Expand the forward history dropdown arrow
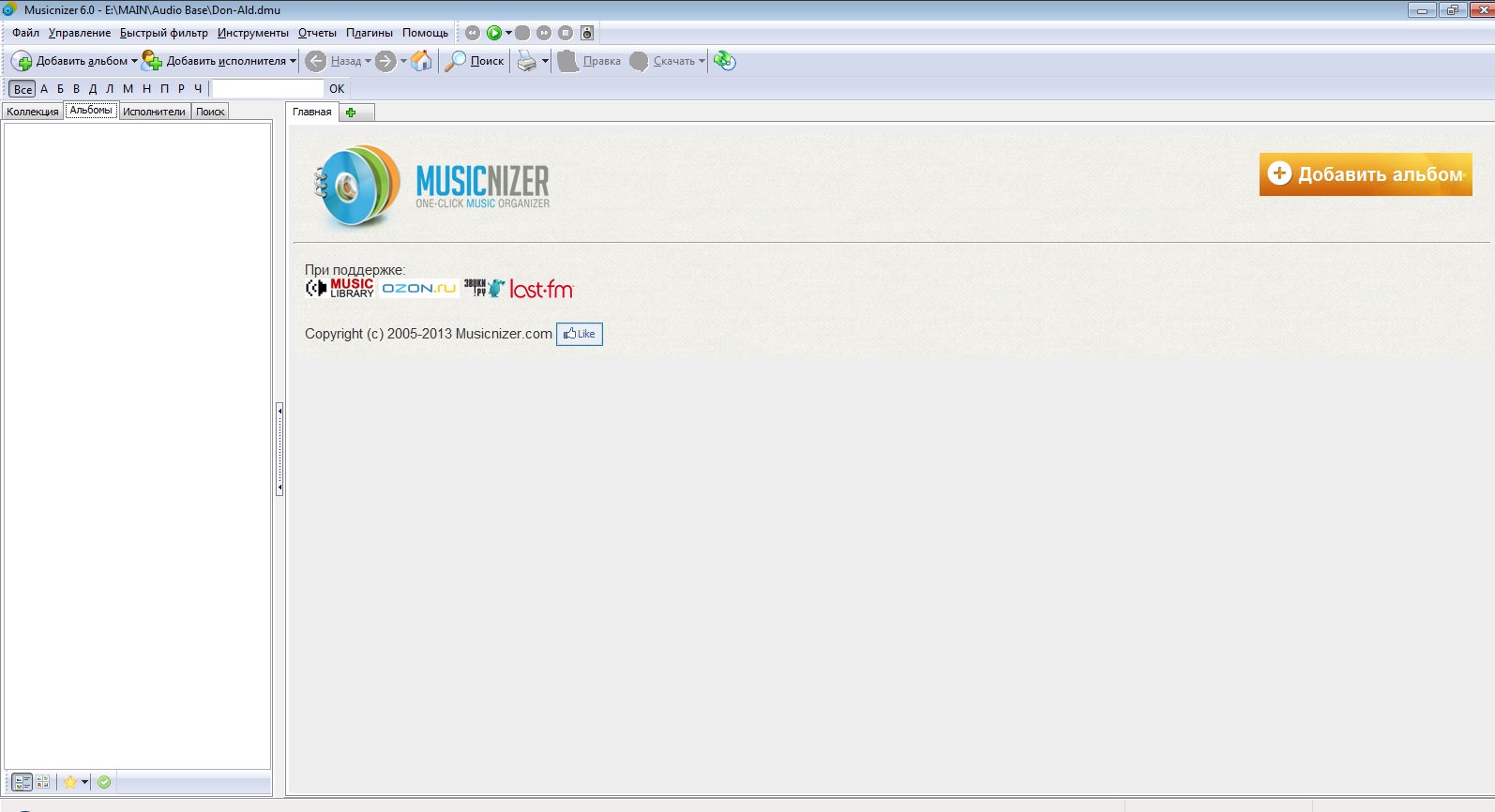Viewport: 1495px width, 812px height. click(403, 61)
